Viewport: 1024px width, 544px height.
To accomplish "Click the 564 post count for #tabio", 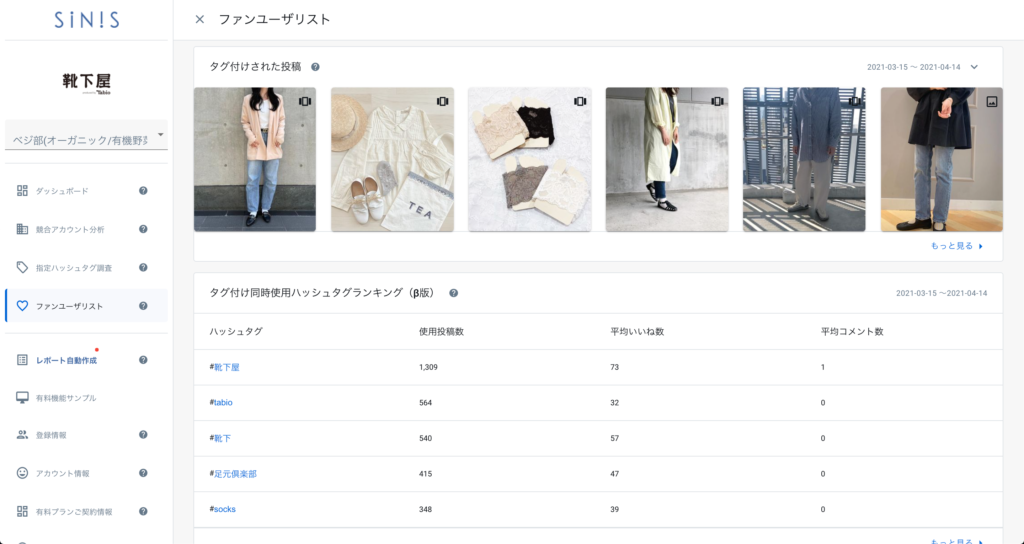I will [x=425, y=403].
